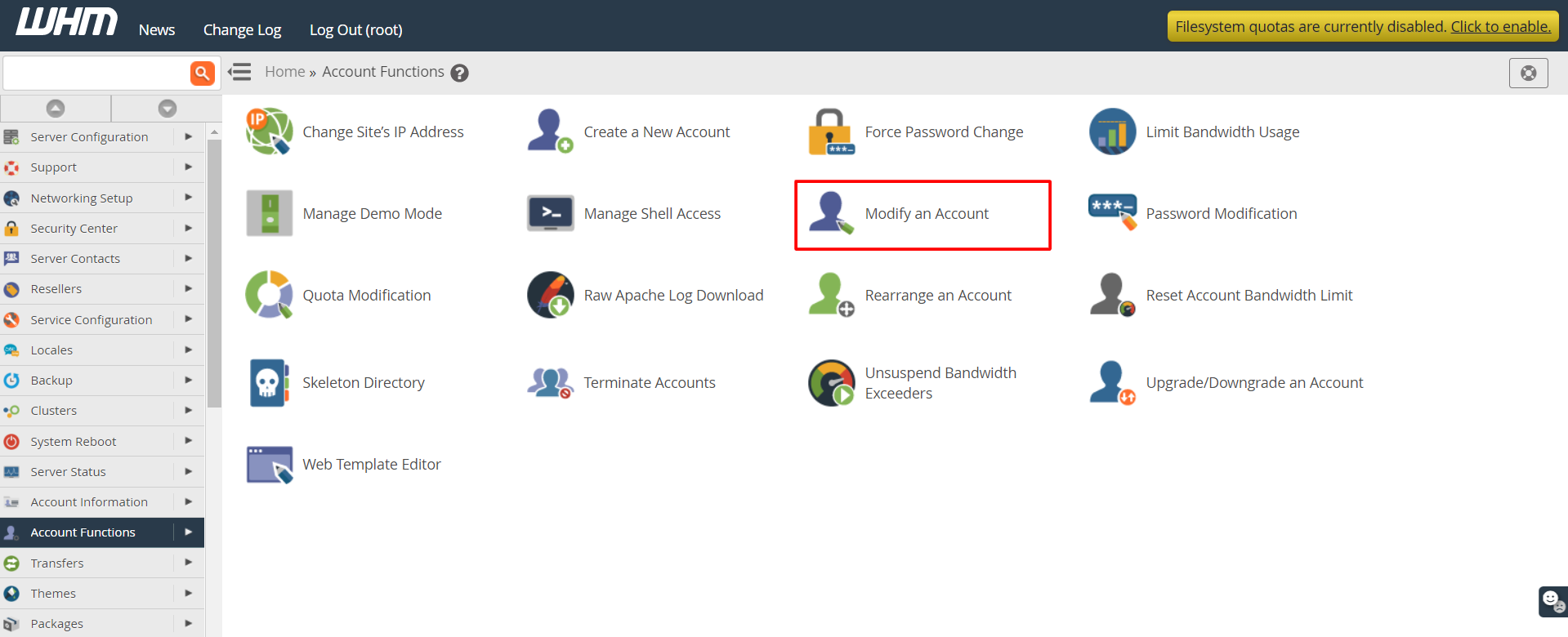Open the Reset Account Bandwidth Limit icon
Viewport: 1568px width, 637px height.
[x=1112, y=295]
